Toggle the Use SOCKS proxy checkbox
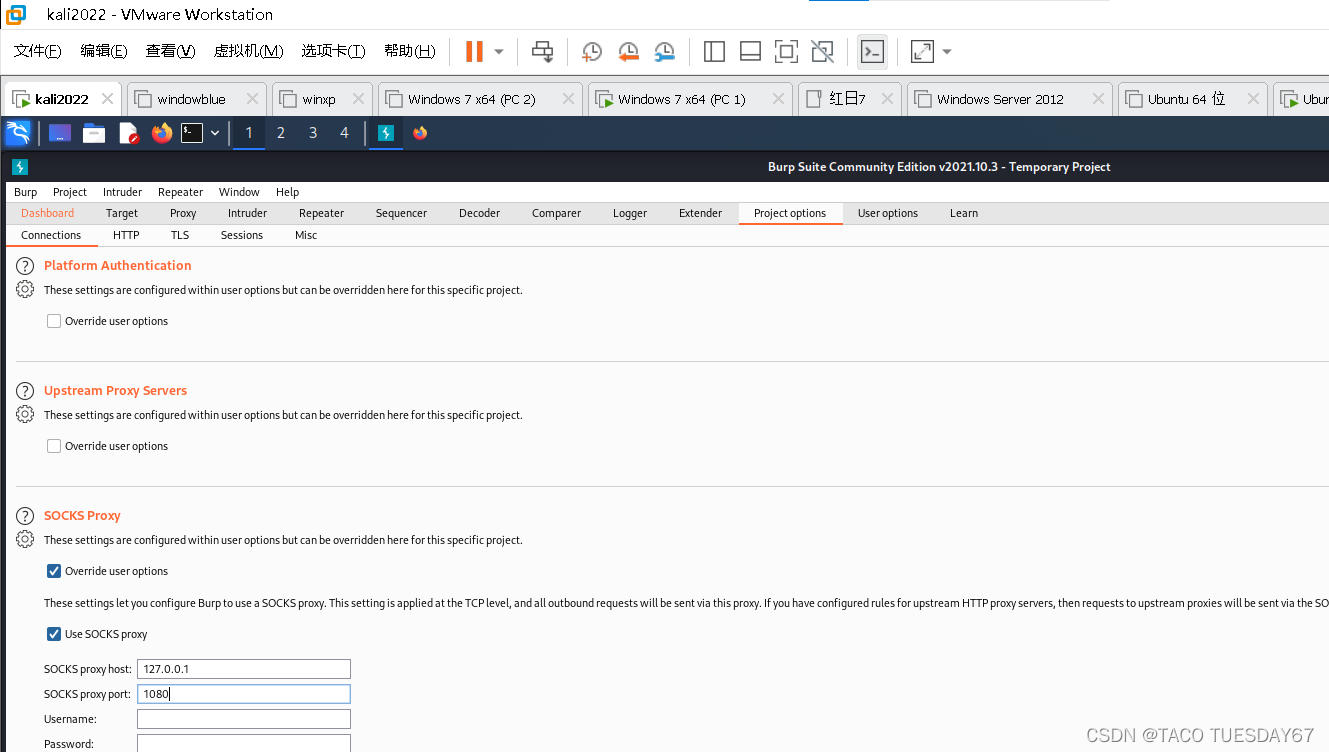 coord(54,634)
